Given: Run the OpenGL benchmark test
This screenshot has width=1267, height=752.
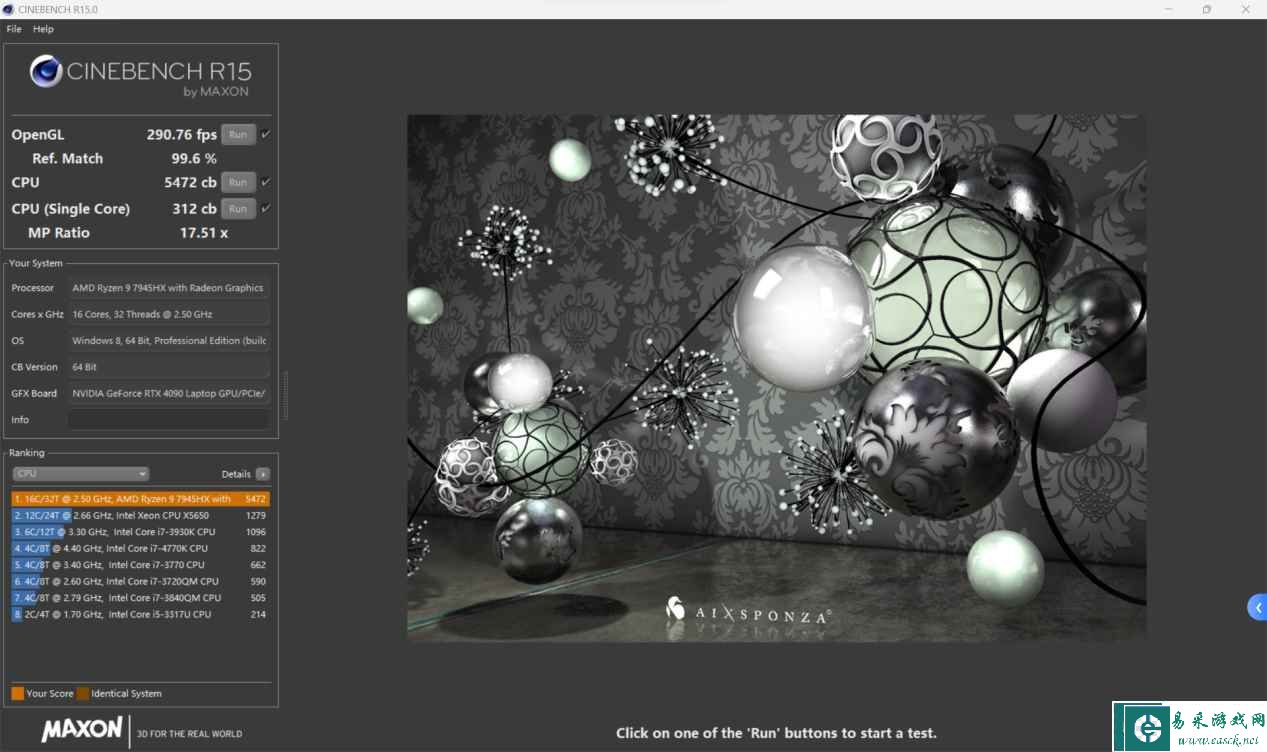Looking at the screenshot, I should (x=238, y=135).
